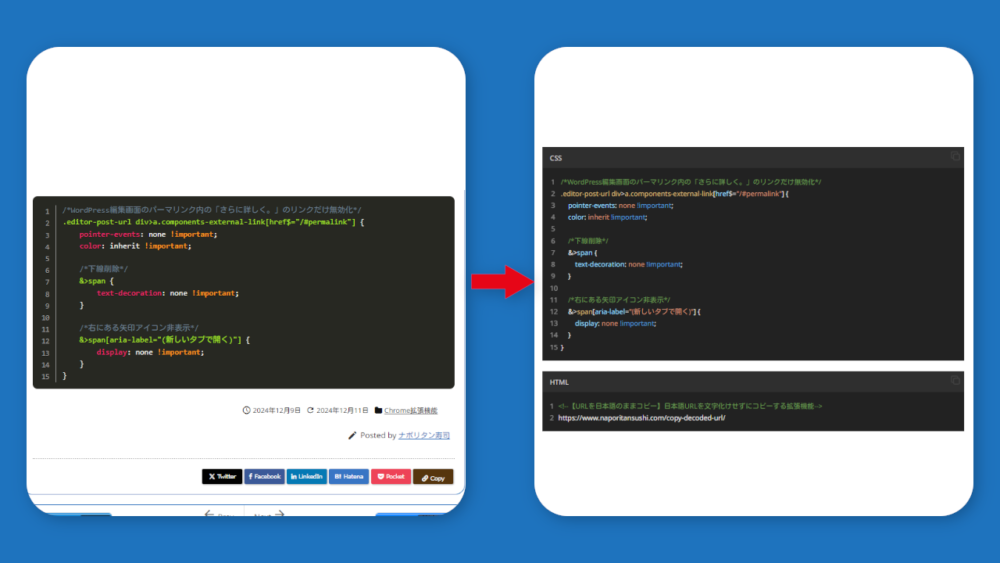The height and width of the screenshot is (563, 1000).
Task: Share the post on Facebook
Action: click(264, 476)
